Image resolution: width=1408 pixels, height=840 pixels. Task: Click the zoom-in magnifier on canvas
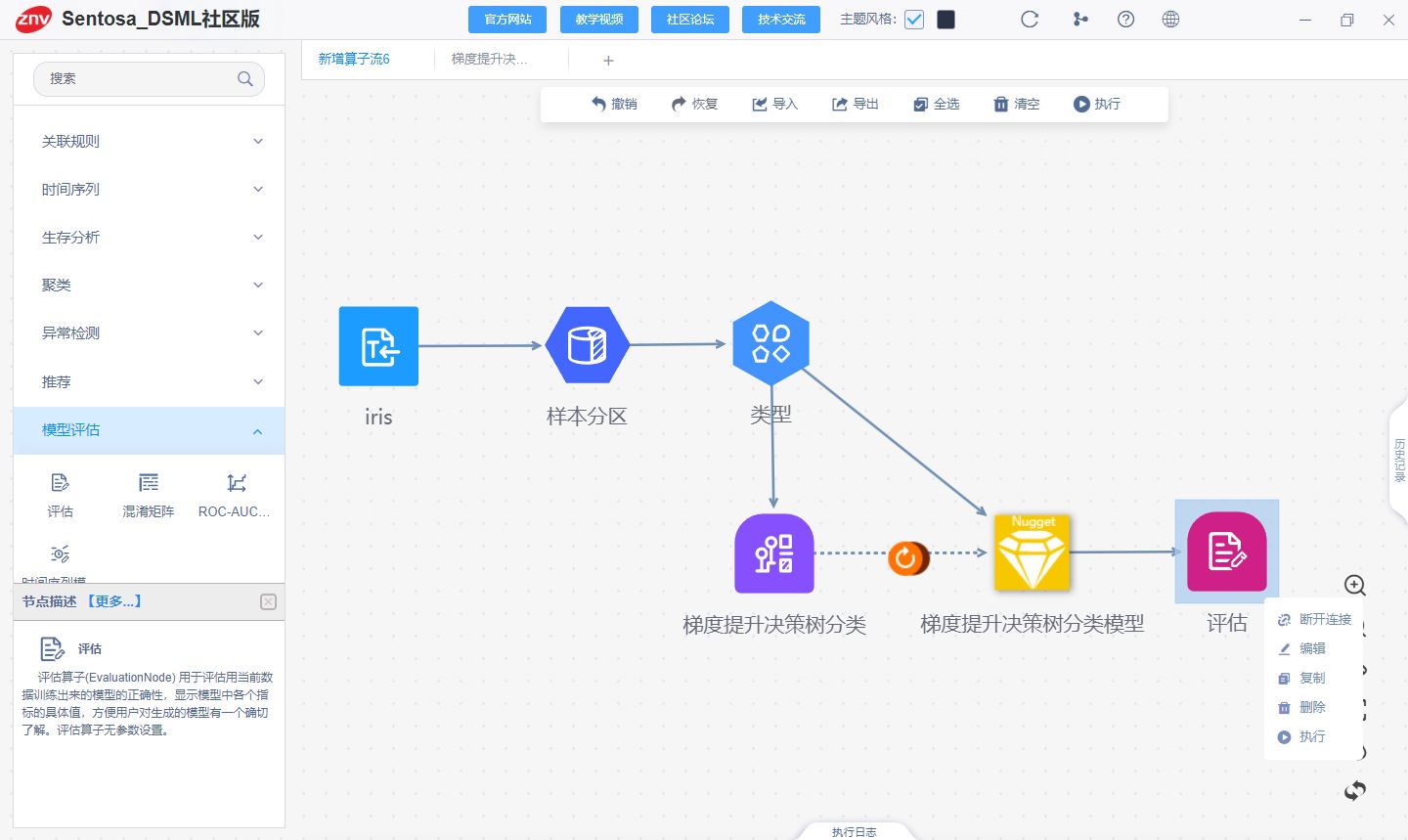(1355, 585)
